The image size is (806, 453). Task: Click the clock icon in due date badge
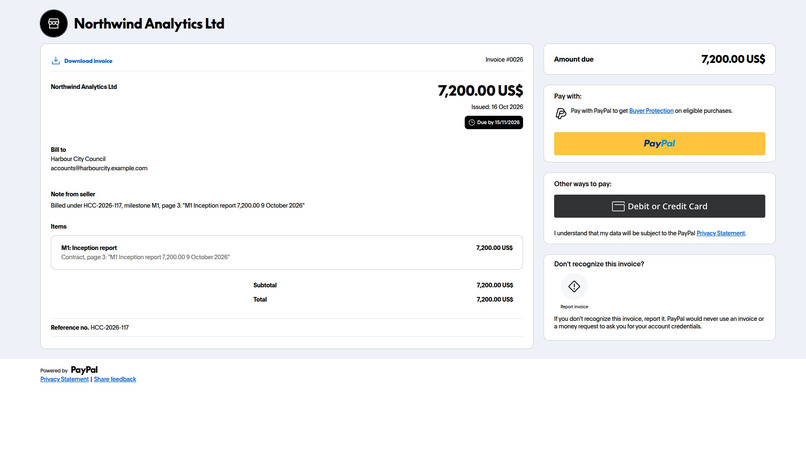tap(471, 122)
